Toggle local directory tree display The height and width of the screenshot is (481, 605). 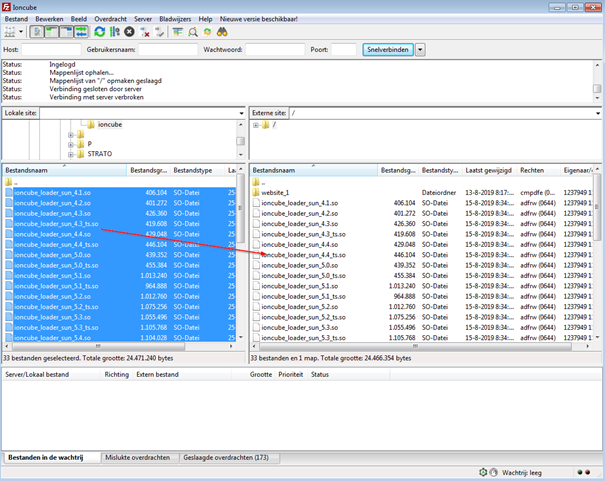51,32
